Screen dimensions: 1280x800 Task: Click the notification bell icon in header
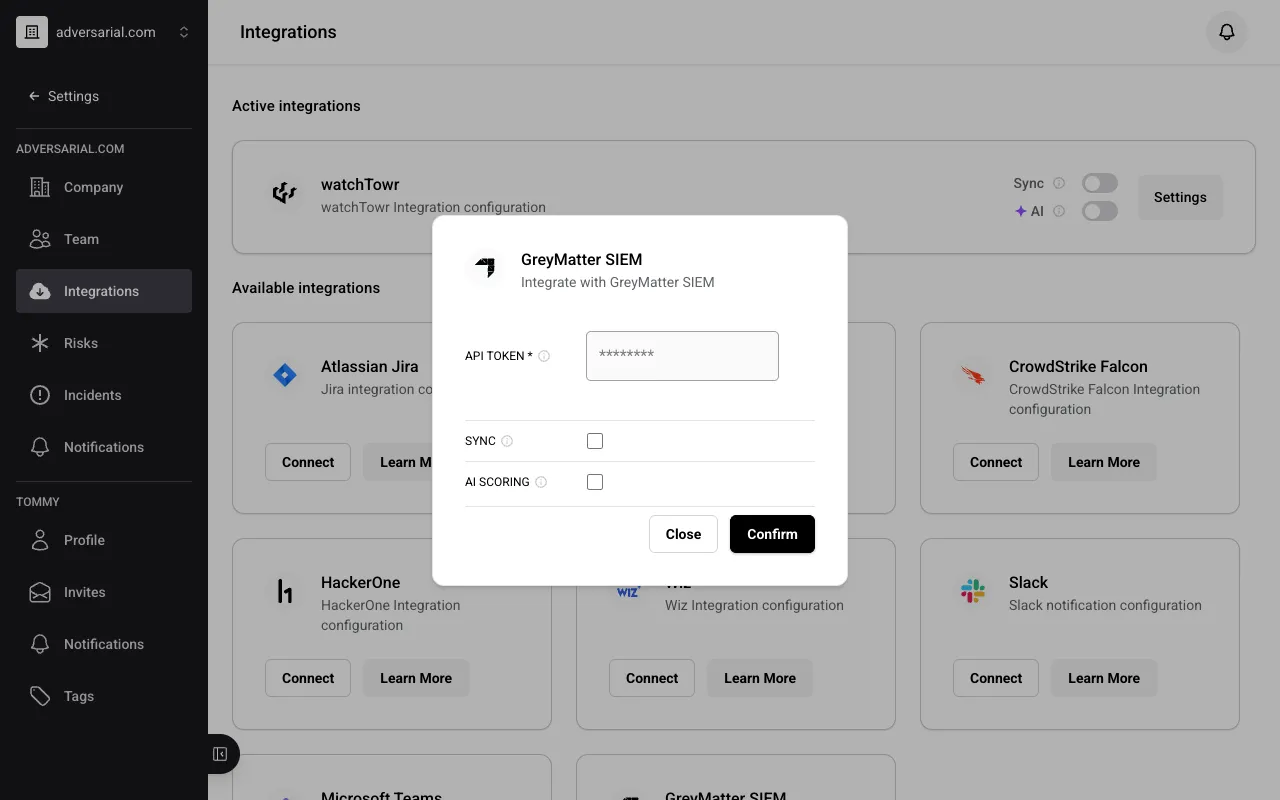[x=1227, y=32]
